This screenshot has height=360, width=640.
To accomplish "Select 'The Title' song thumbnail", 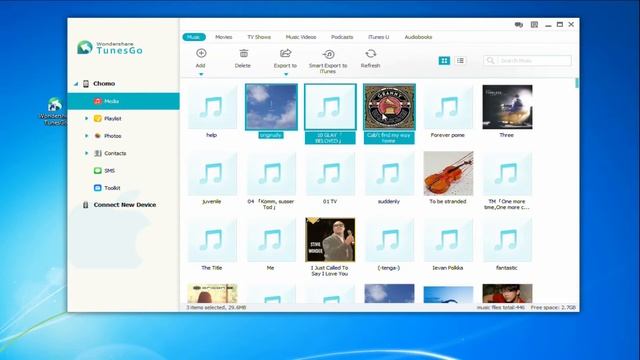I will tap(212, 240).
